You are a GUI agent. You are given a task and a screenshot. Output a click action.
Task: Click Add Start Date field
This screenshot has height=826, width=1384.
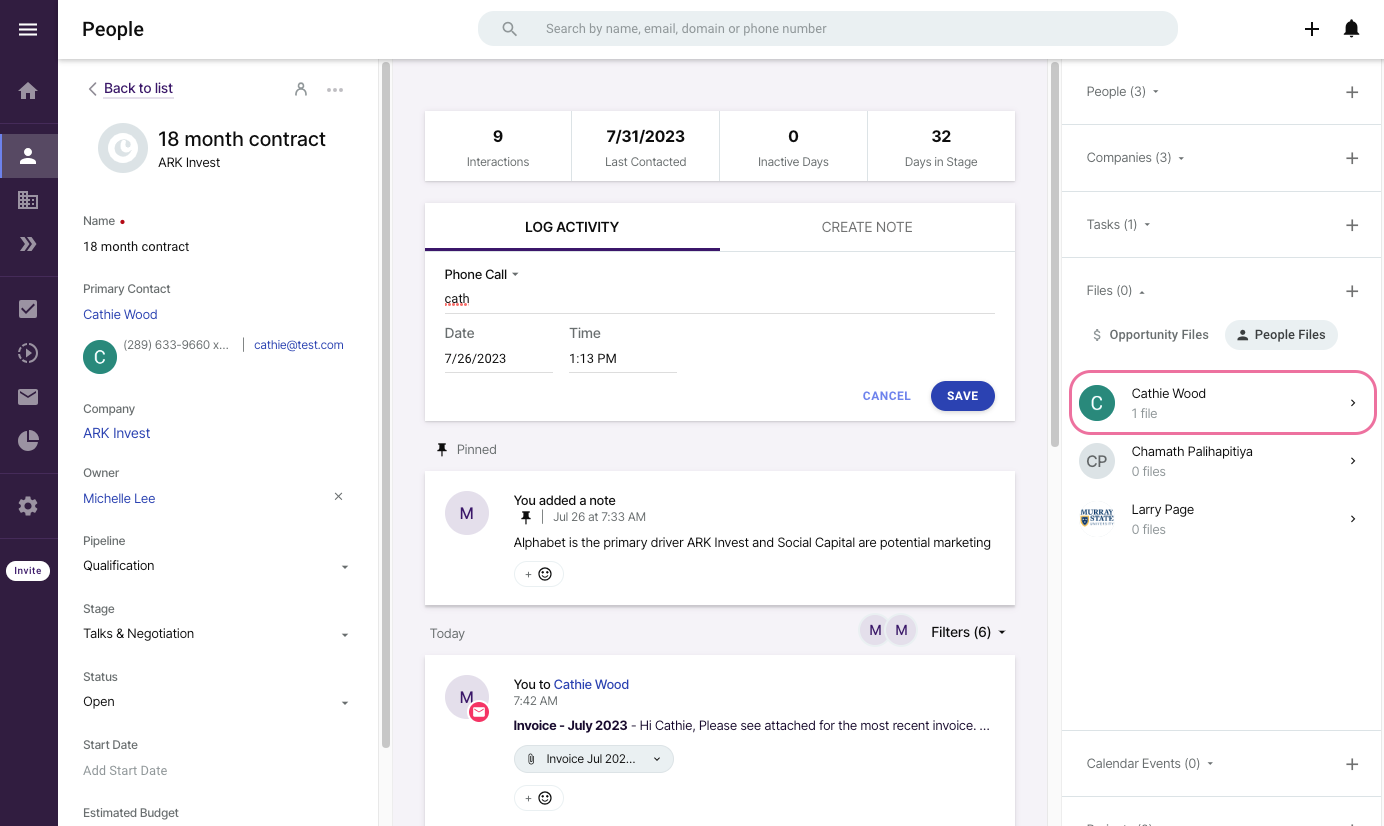pos(125,770)
